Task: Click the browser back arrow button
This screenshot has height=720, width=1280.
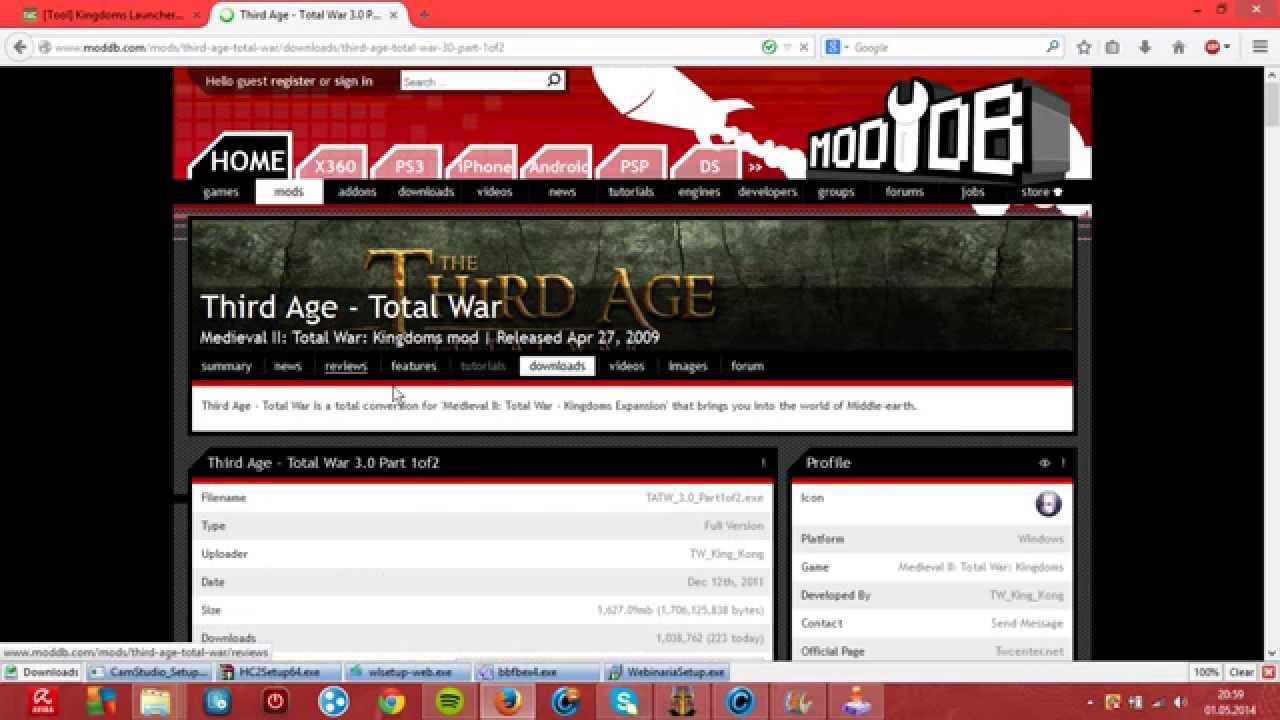Action: (19, 47)
